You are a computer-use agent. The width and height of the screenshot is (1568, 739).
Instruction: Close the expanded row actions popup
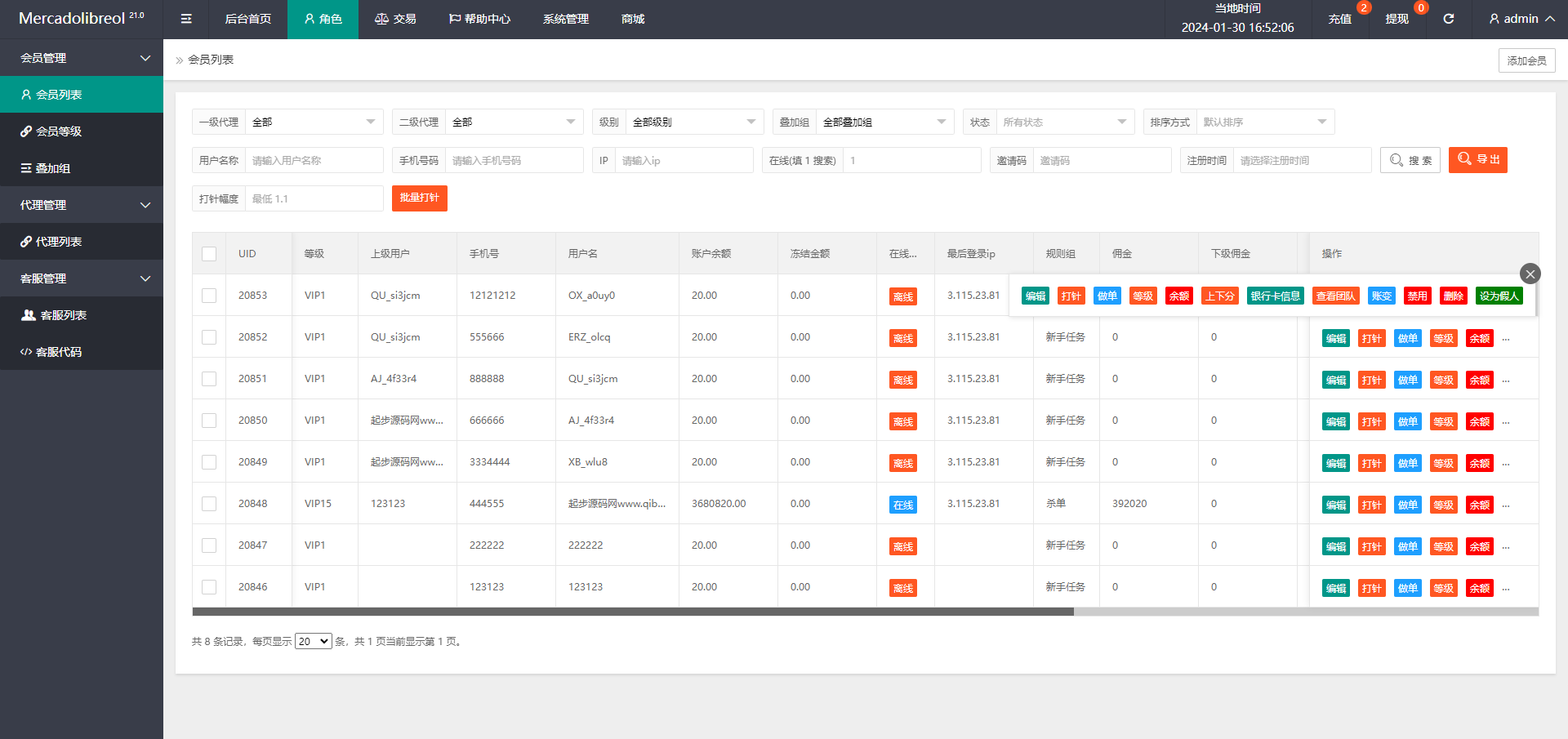1530,274
